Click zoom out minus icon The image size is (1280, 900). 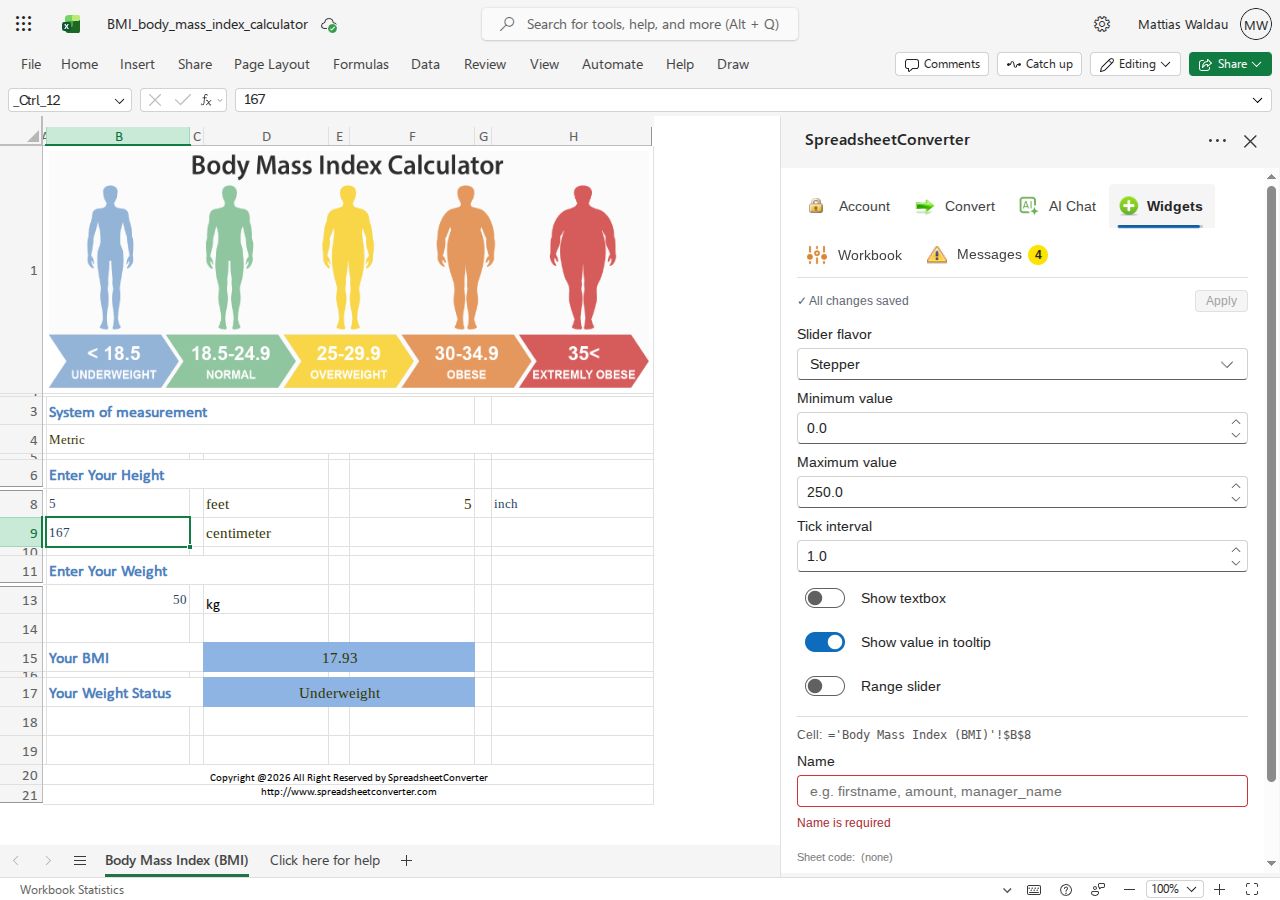click(x=1129, y=889)
